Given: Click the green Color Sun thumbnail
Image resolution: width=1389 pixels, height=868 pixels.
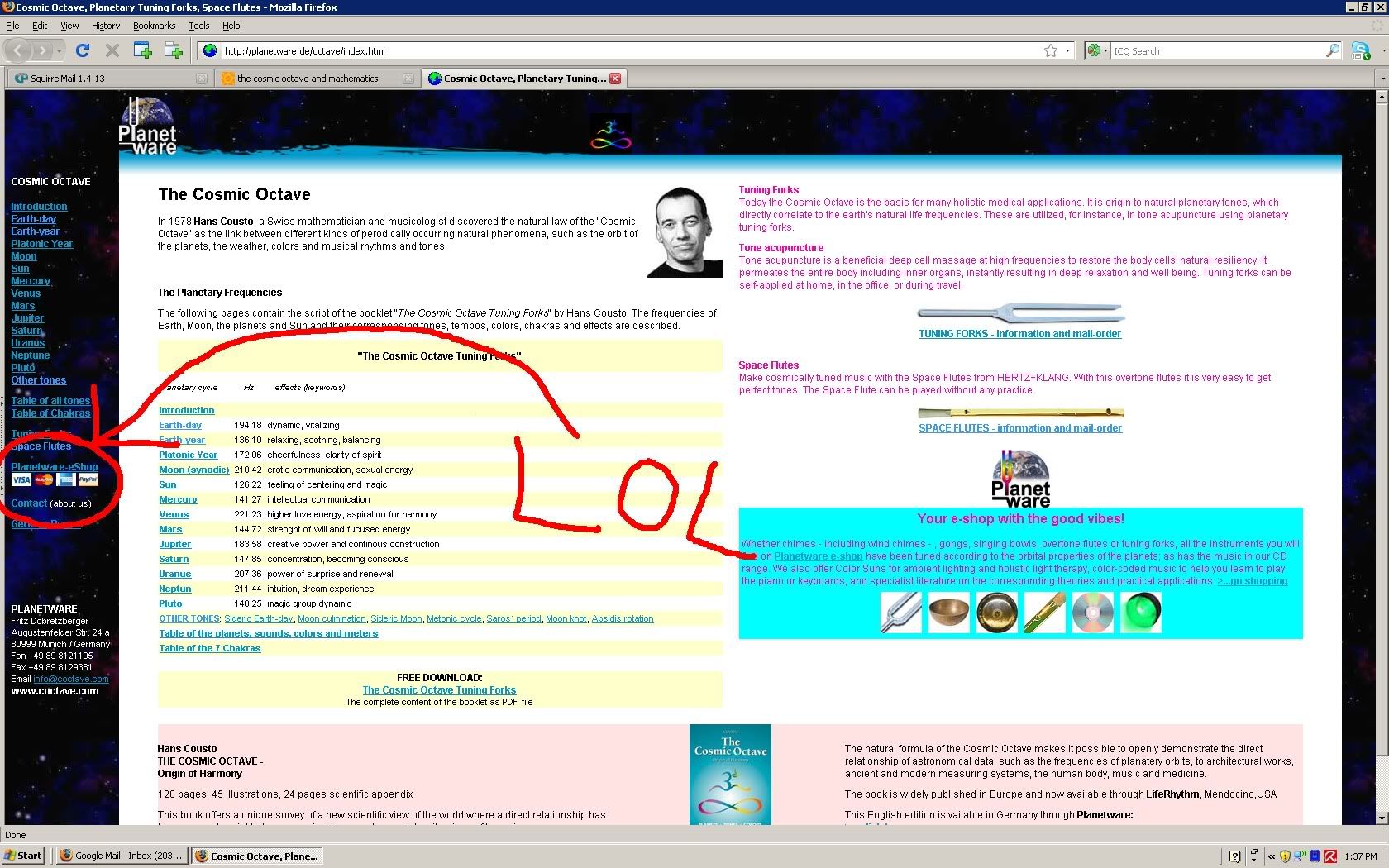Looking at the screenshot, I should point(1141,613).
